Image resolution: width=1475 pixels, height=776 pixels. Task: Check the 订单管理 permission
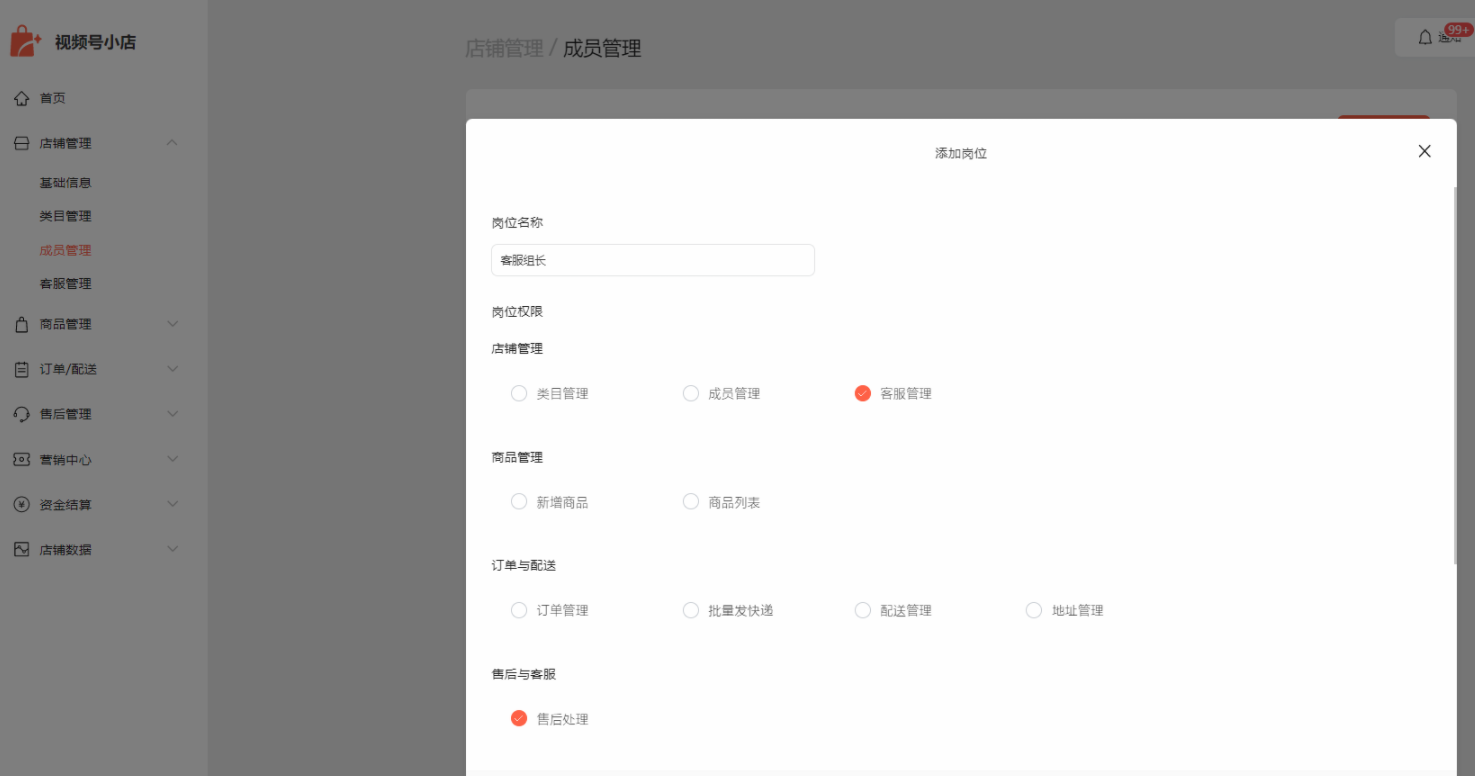point(519,610)
